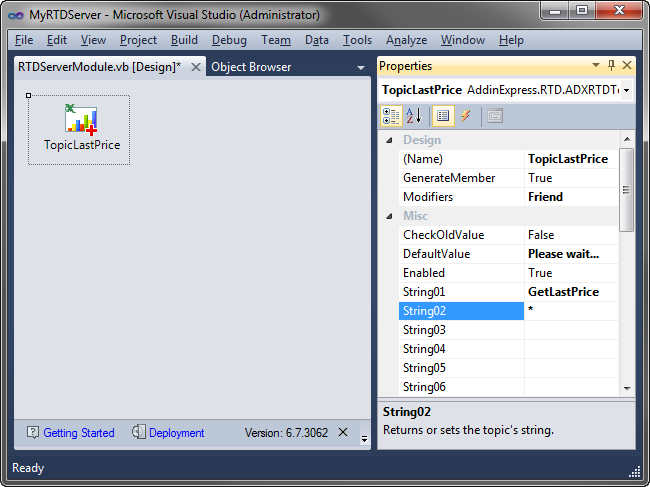Edit the 'Please wait...' default value
The height and width of the screenshot is (487, 650).
point(571,254)
